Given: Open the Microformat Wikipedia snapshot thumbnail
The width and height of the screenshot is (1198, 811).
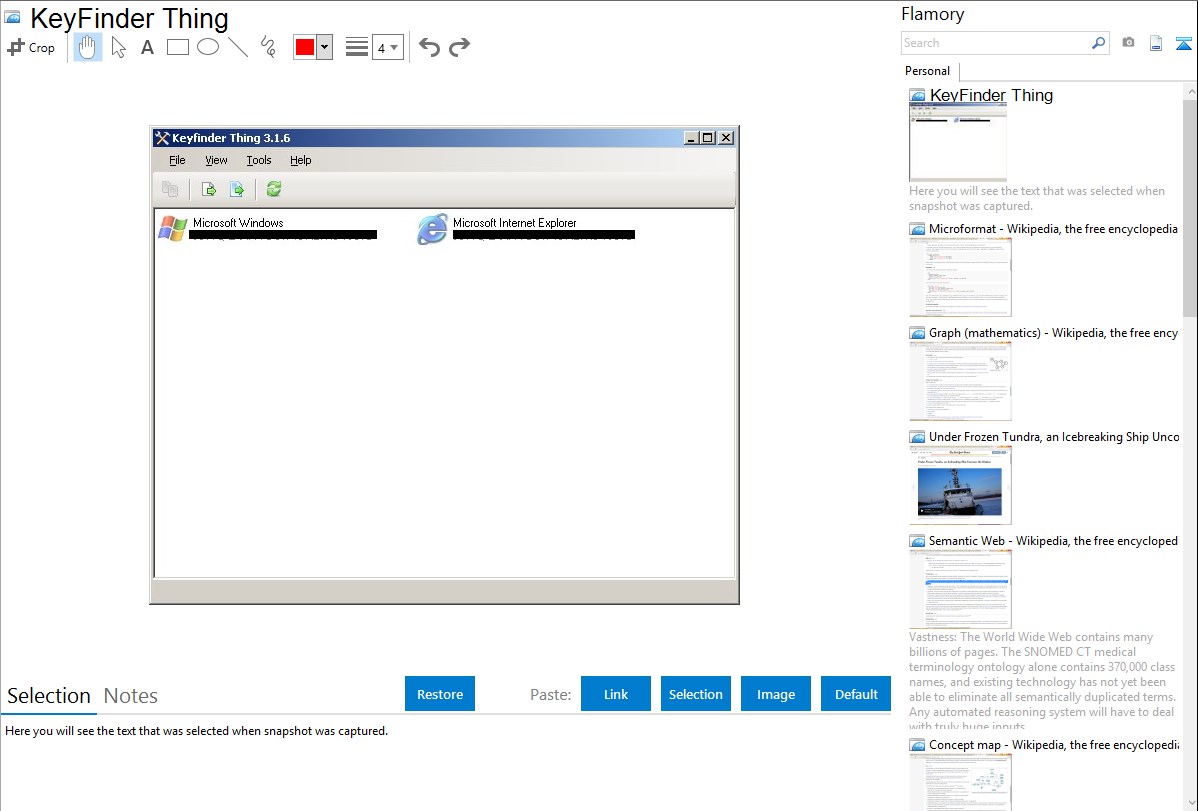Looking at the screenshot, I should (960, 277).
